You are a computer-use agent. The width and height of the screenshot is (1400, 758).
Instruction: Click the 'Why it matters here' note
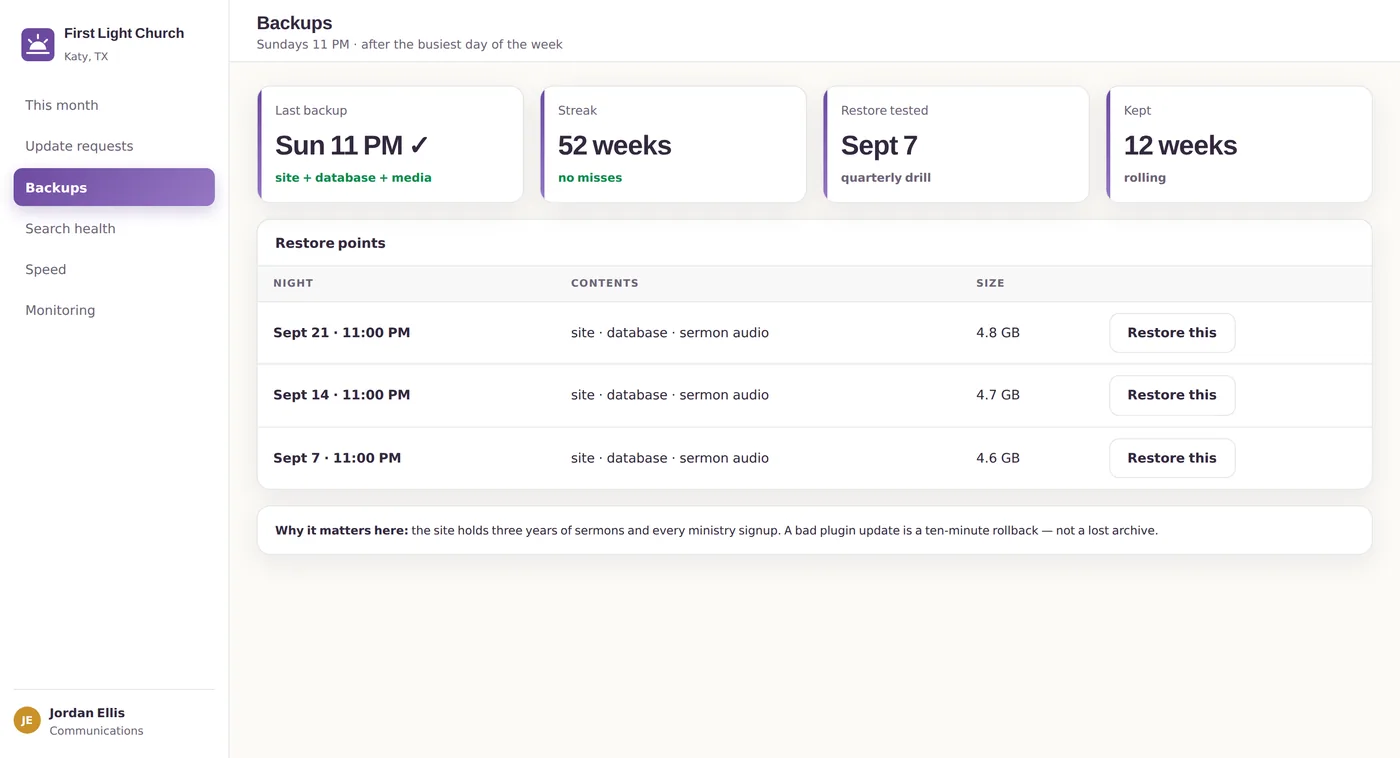[x=815, y=530]
